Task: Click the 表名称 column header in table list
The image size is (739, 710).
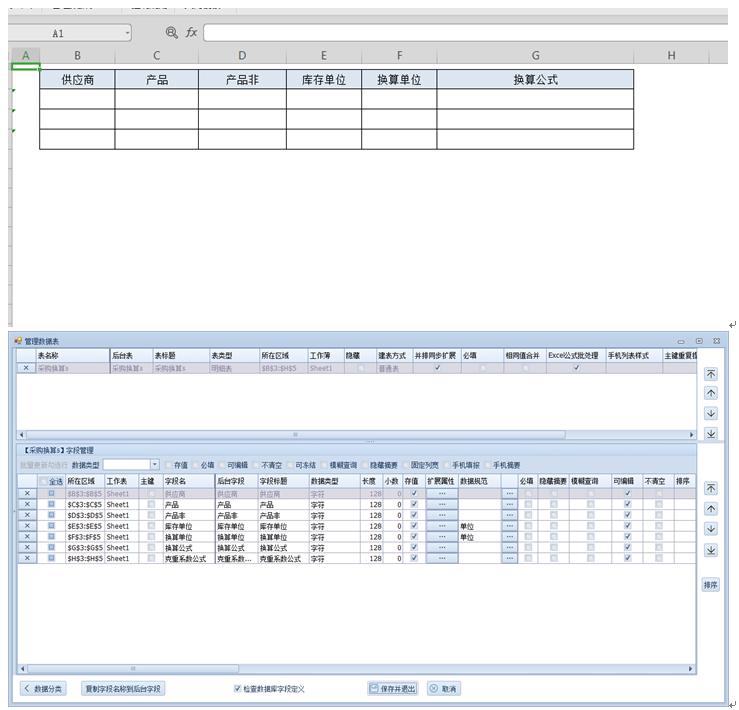Action: 70,355
